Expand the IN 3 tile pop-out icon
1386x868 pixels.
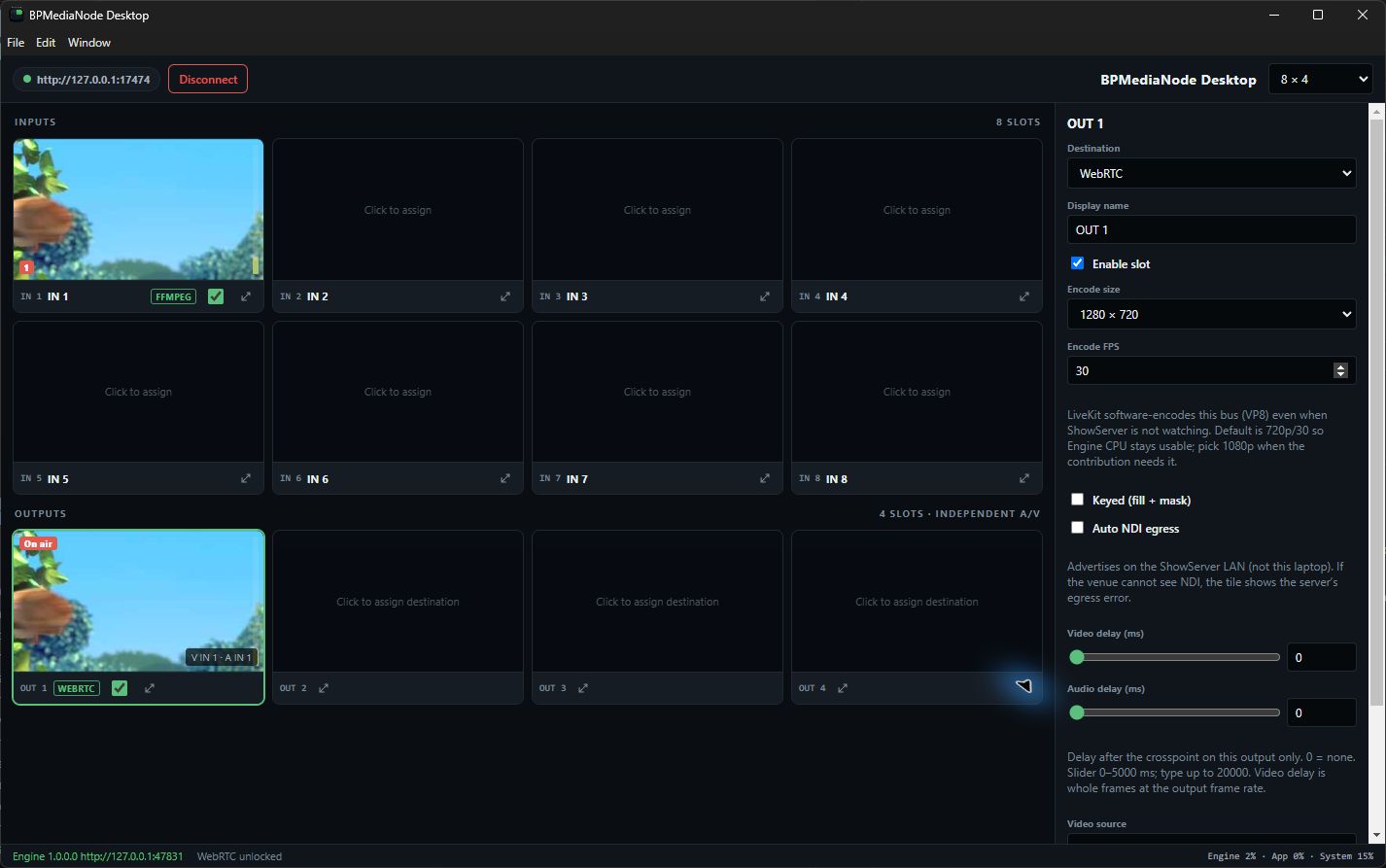pos(765,296)
